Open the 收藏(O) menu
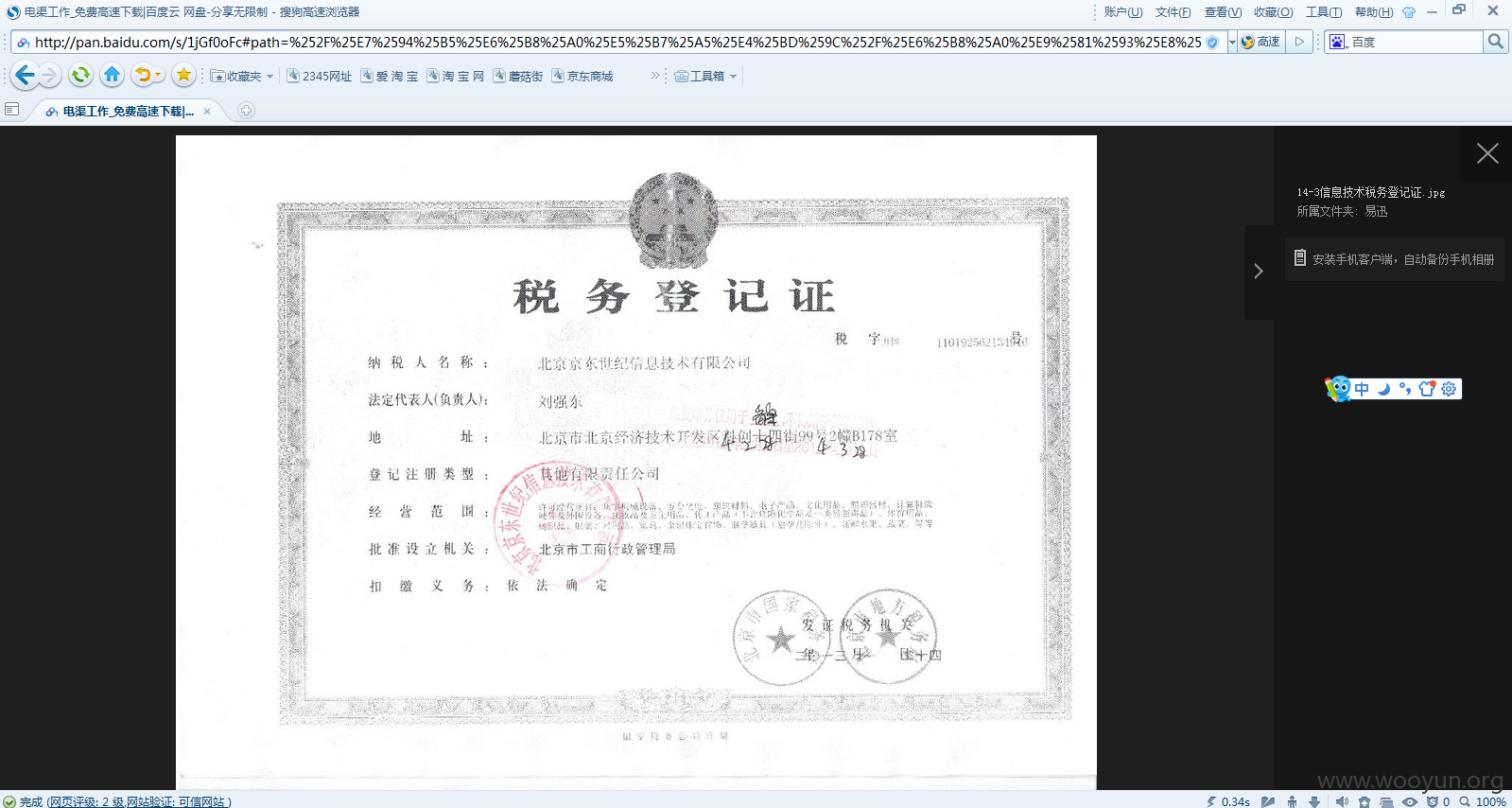1512x808 pixels. click(x=1273, y=12)
